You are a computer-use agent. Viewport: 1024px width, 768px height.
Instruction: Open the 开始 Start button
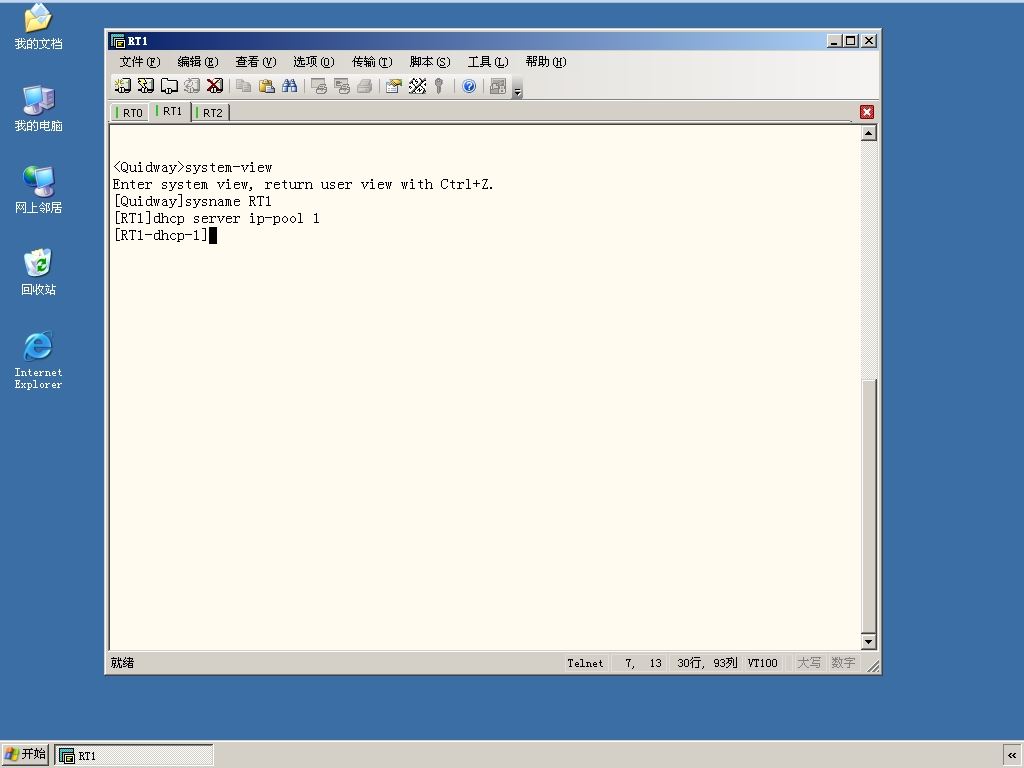coord(25,755)
